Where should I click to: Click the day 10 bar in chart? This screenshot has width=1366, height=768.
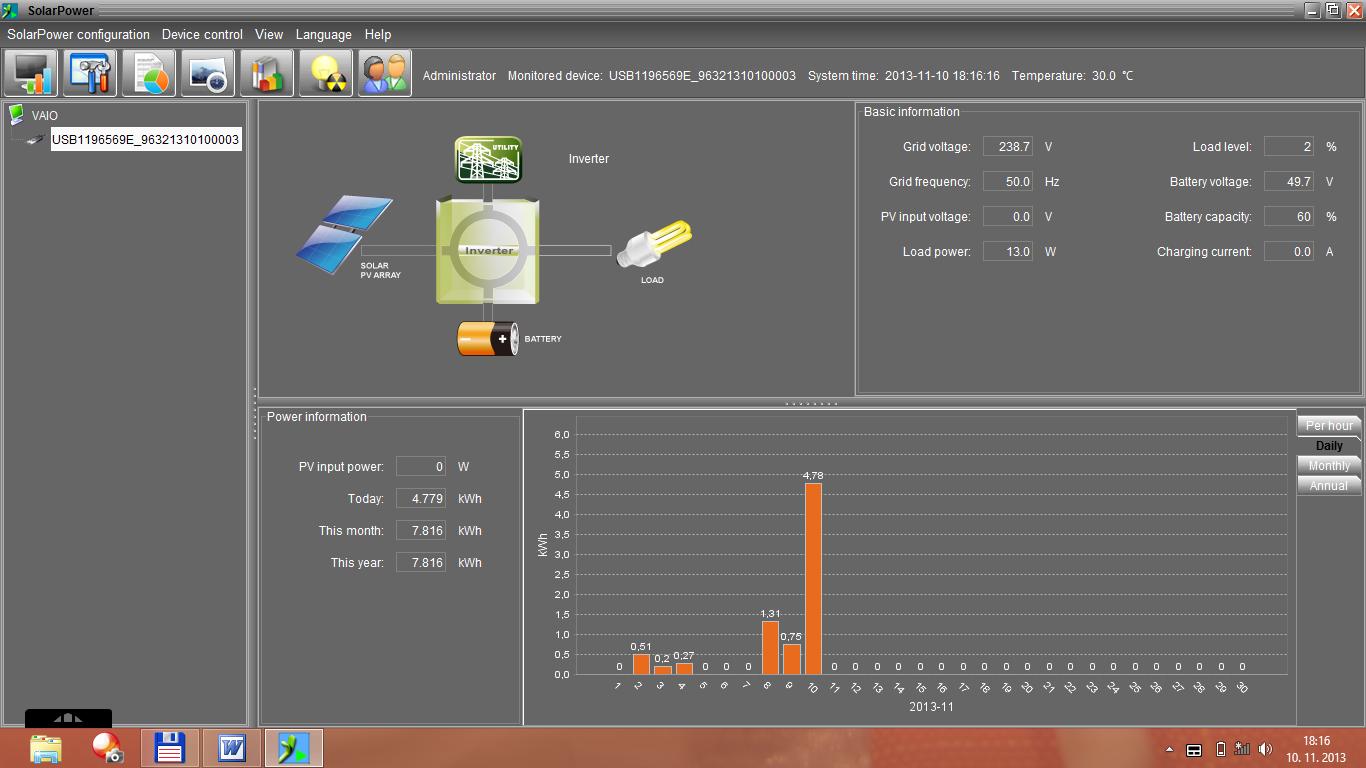[813, 579]
